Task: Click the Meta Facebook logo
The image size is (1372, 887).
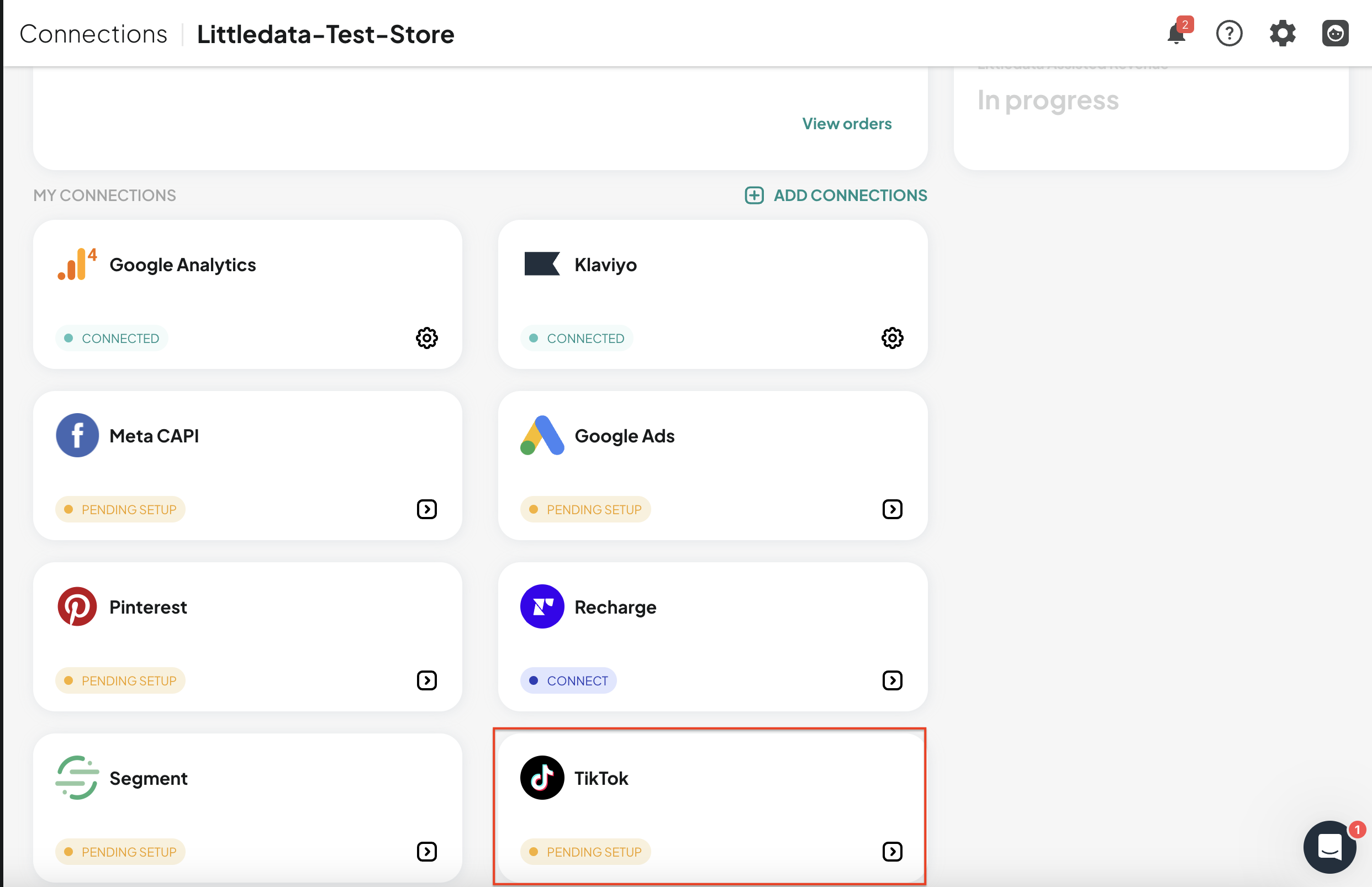Action: click(77, 435)
